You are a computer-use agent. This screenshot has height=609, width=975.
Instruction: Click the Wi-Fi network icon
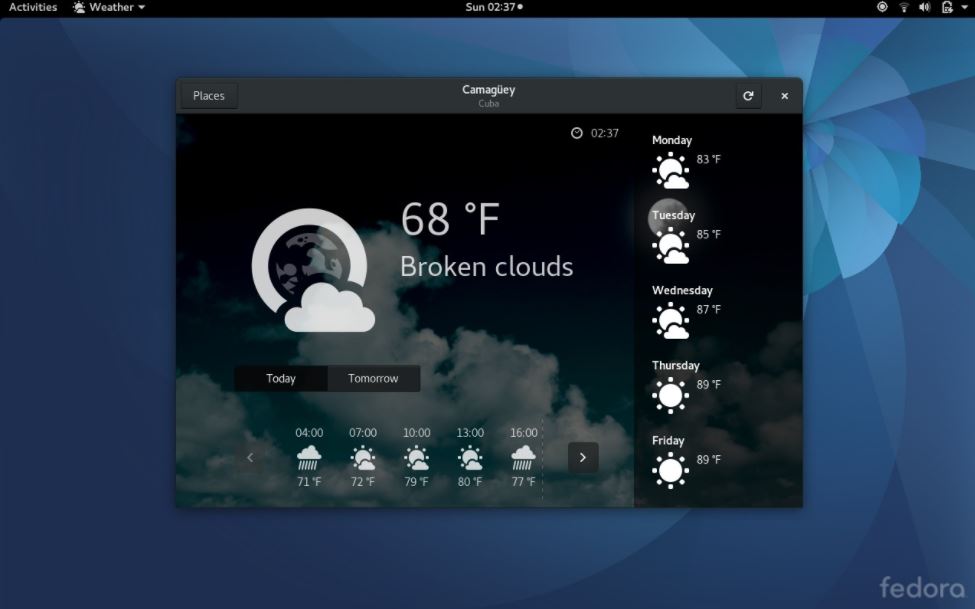point(903,7)
